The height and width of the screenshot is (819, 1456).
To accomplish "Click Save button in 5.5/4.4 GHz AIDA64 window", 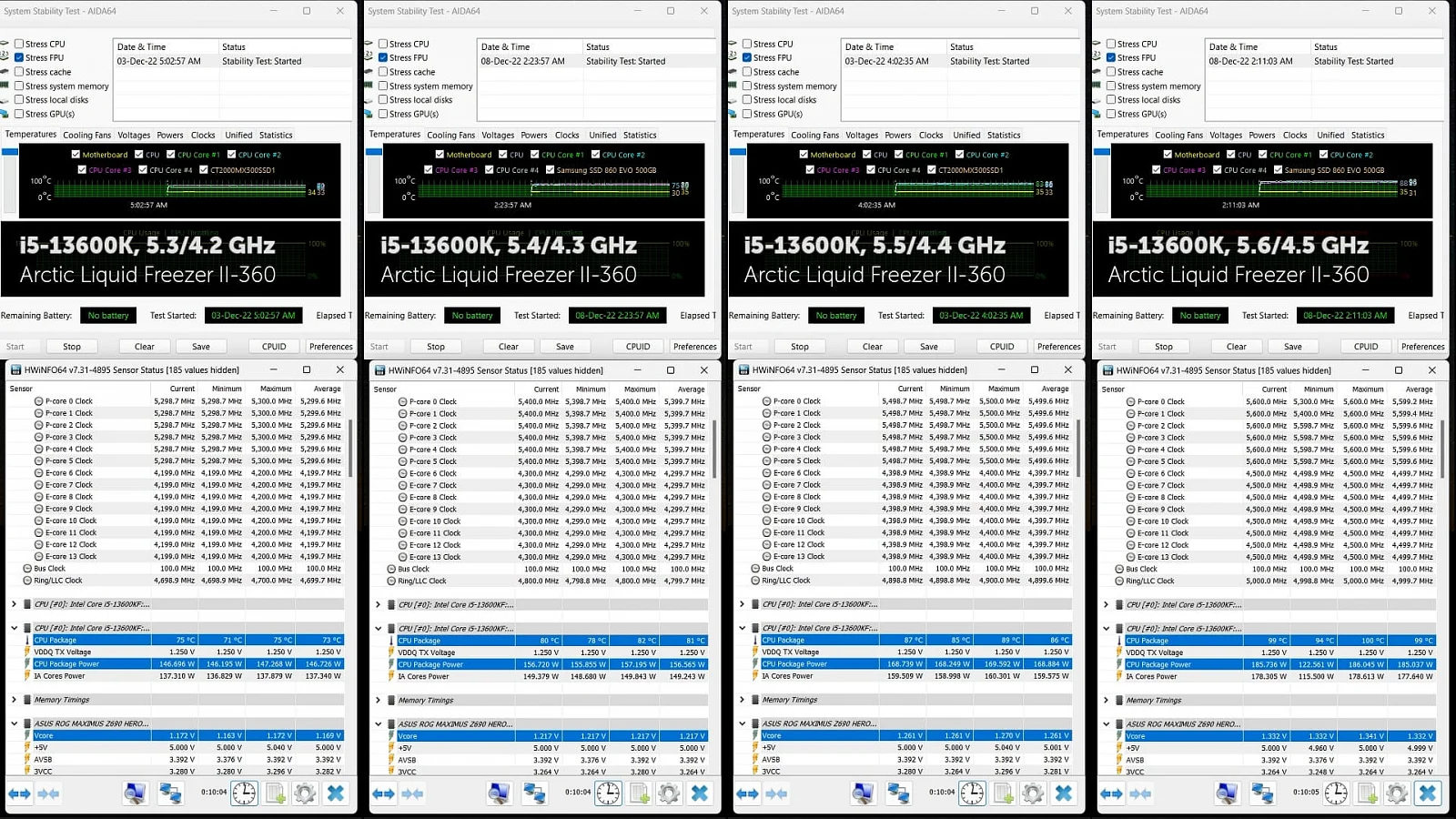I will 929,347.
